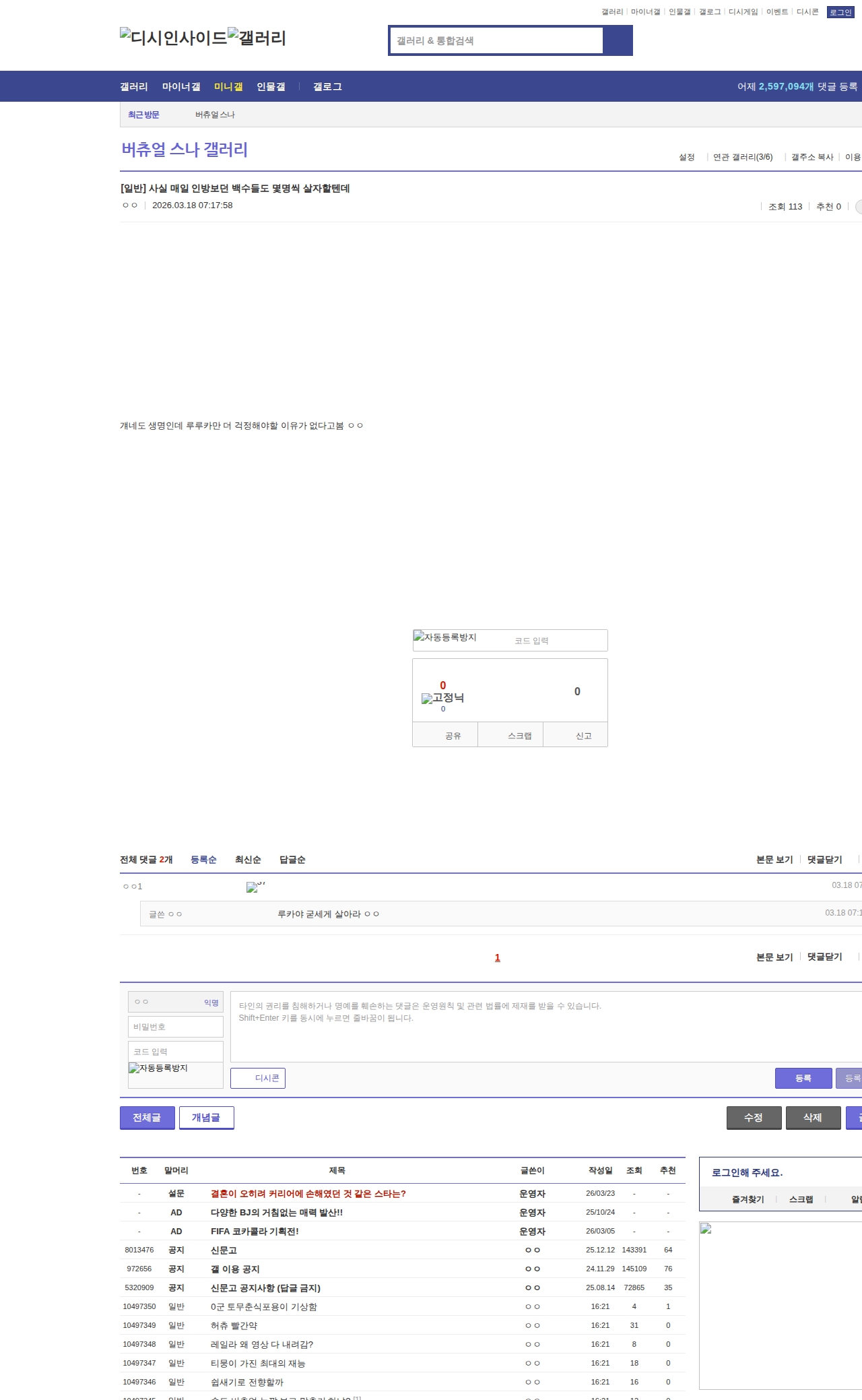Open the survey post 결혼이 오히려 커리어에 손해였던
862x1400 pixels.
(x=308, y=1193)
